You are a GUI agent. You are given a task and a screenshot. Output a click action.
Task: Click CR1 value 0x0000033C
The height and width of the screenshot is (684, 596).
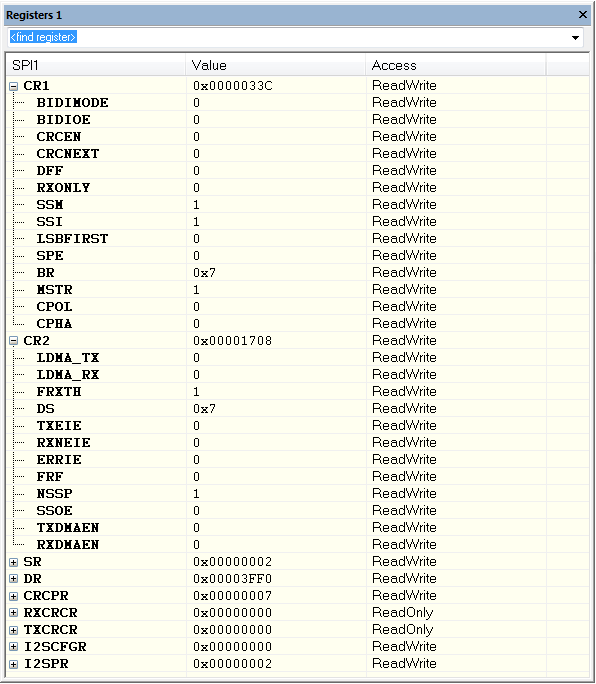pos(233,86)
